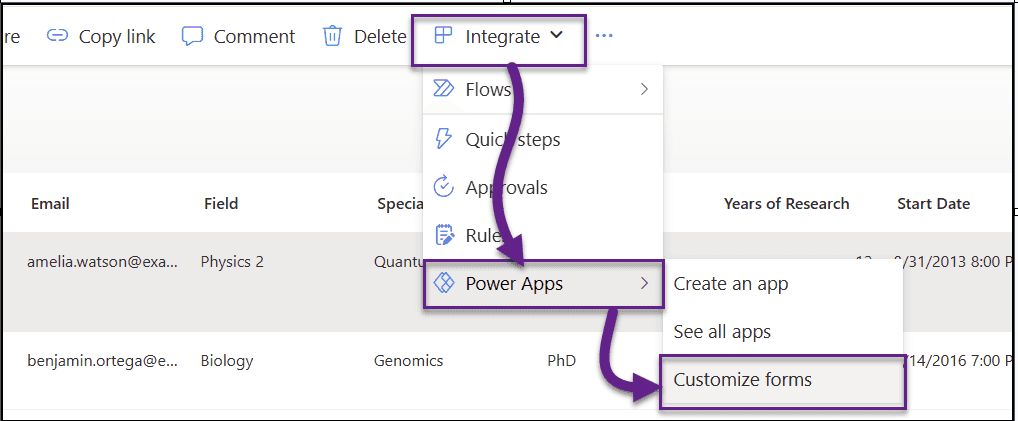Click the Integrate grid icon
This screenshot has height=421, width=1018.
click(x=443, y=36)
